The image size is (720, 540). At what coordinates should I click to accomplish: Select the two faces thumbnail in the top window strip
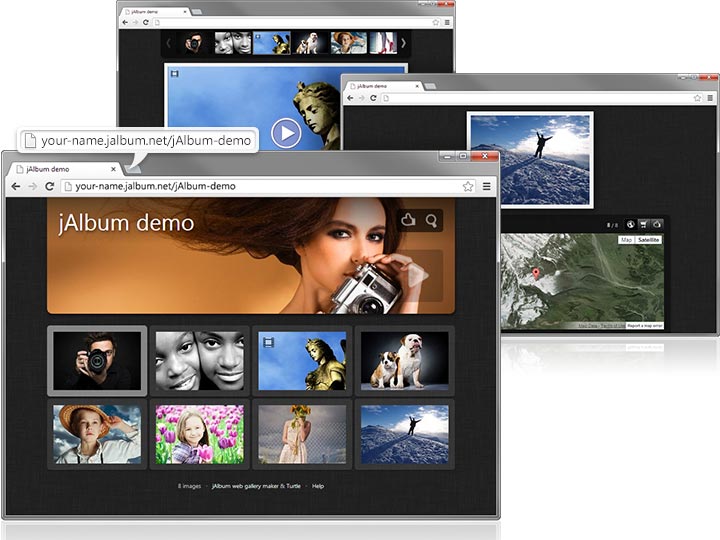[x=233, y=43]
